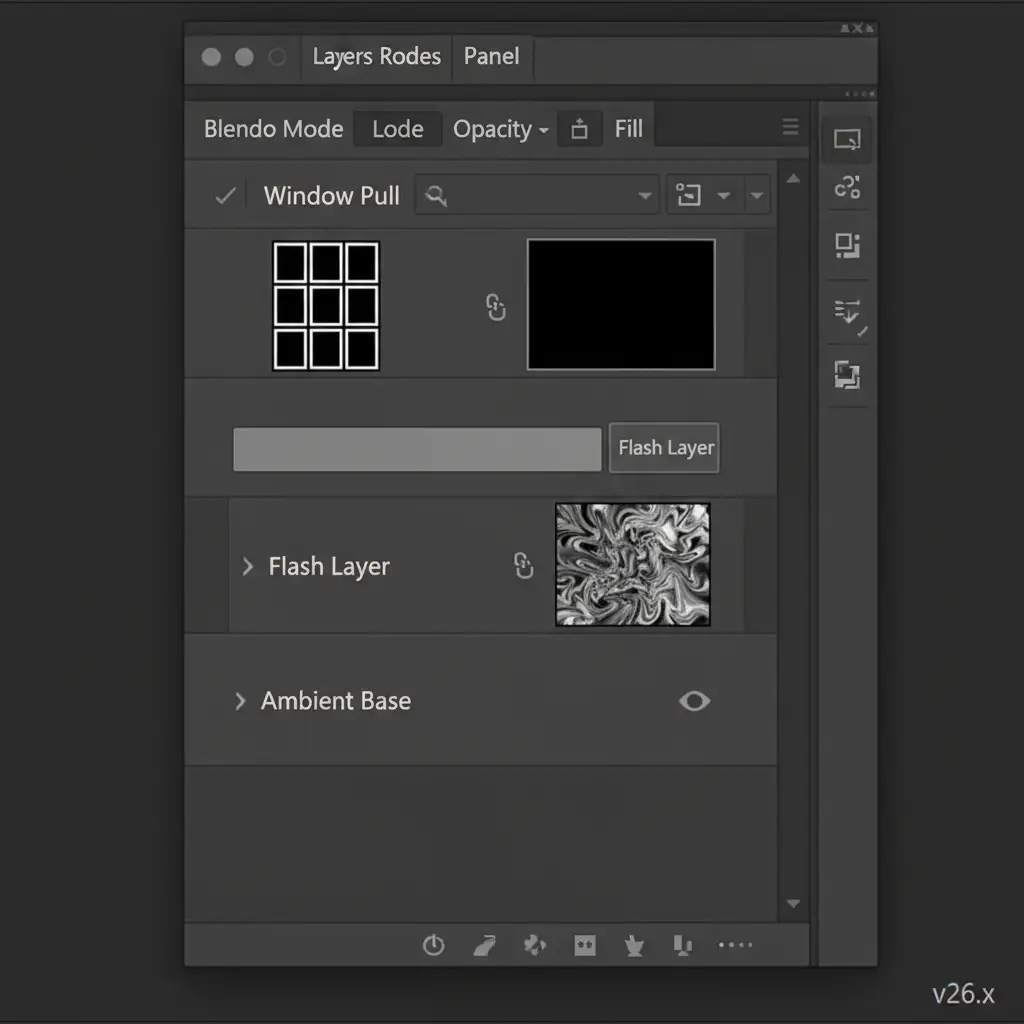Expand the Flash Layer group chevron

tap(247, 567)
